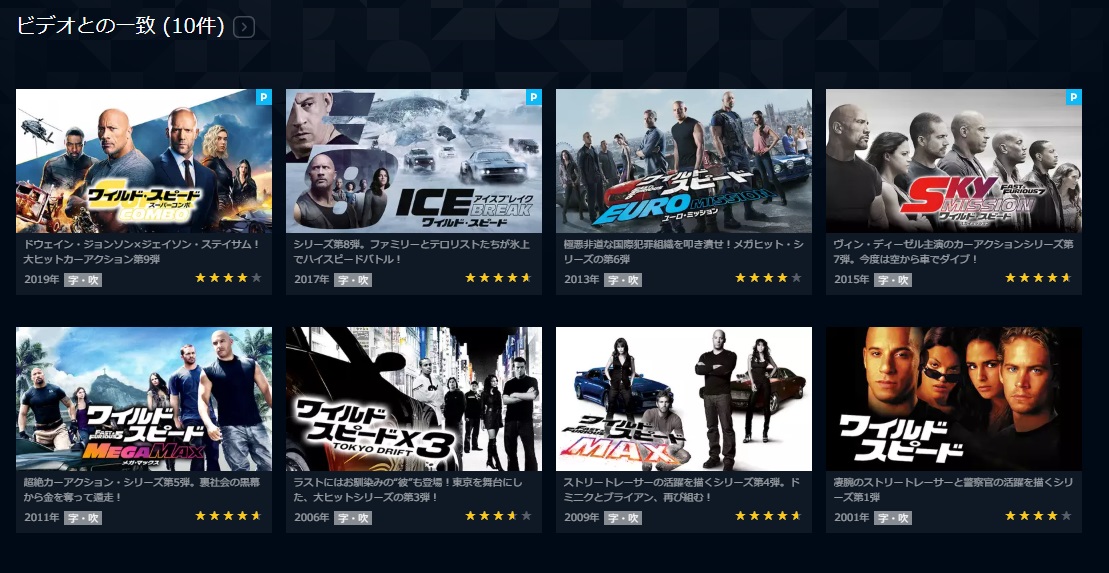The height and width of the screenshot is (573, 1109).
Task: Click the 字・吹 badge on the 2011 movie
Action: (83, 518)
